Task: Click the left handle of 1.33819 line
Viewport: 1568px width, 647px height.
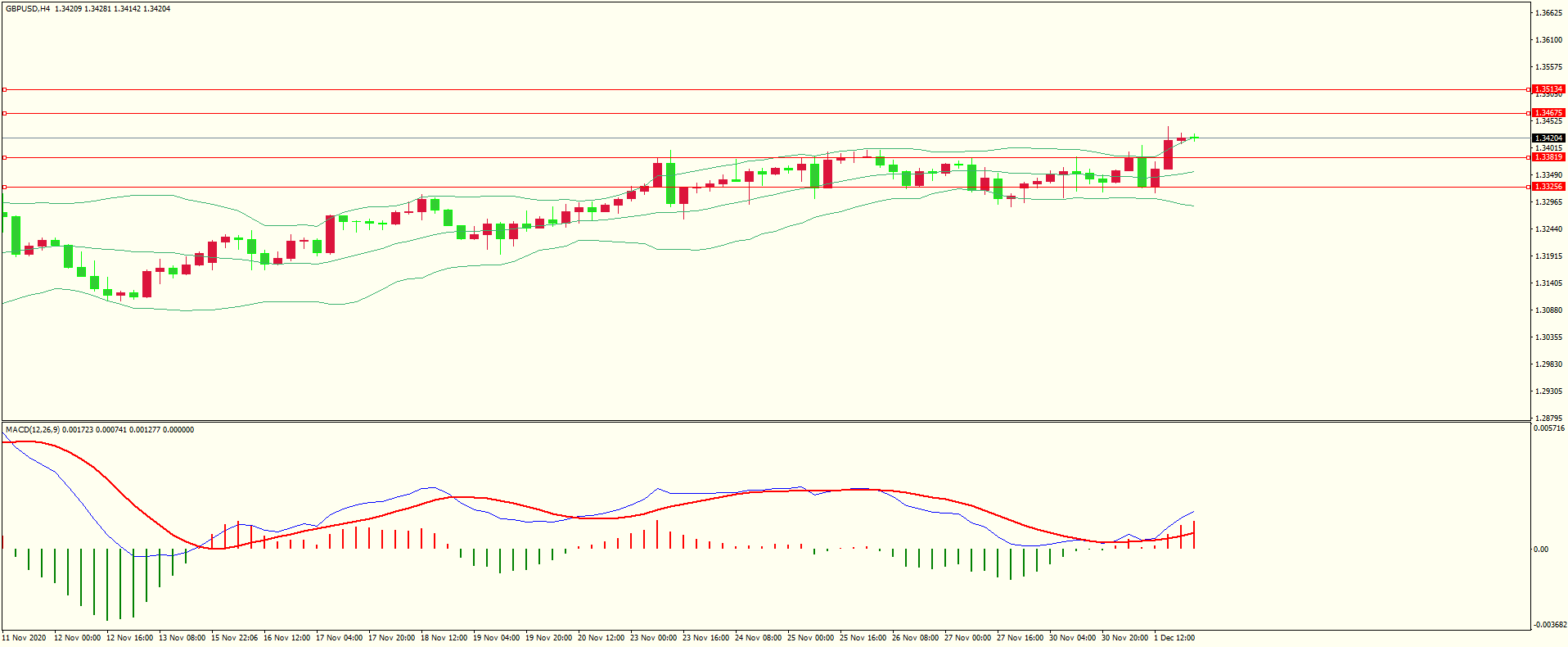Action: click(x=4, y=158)
